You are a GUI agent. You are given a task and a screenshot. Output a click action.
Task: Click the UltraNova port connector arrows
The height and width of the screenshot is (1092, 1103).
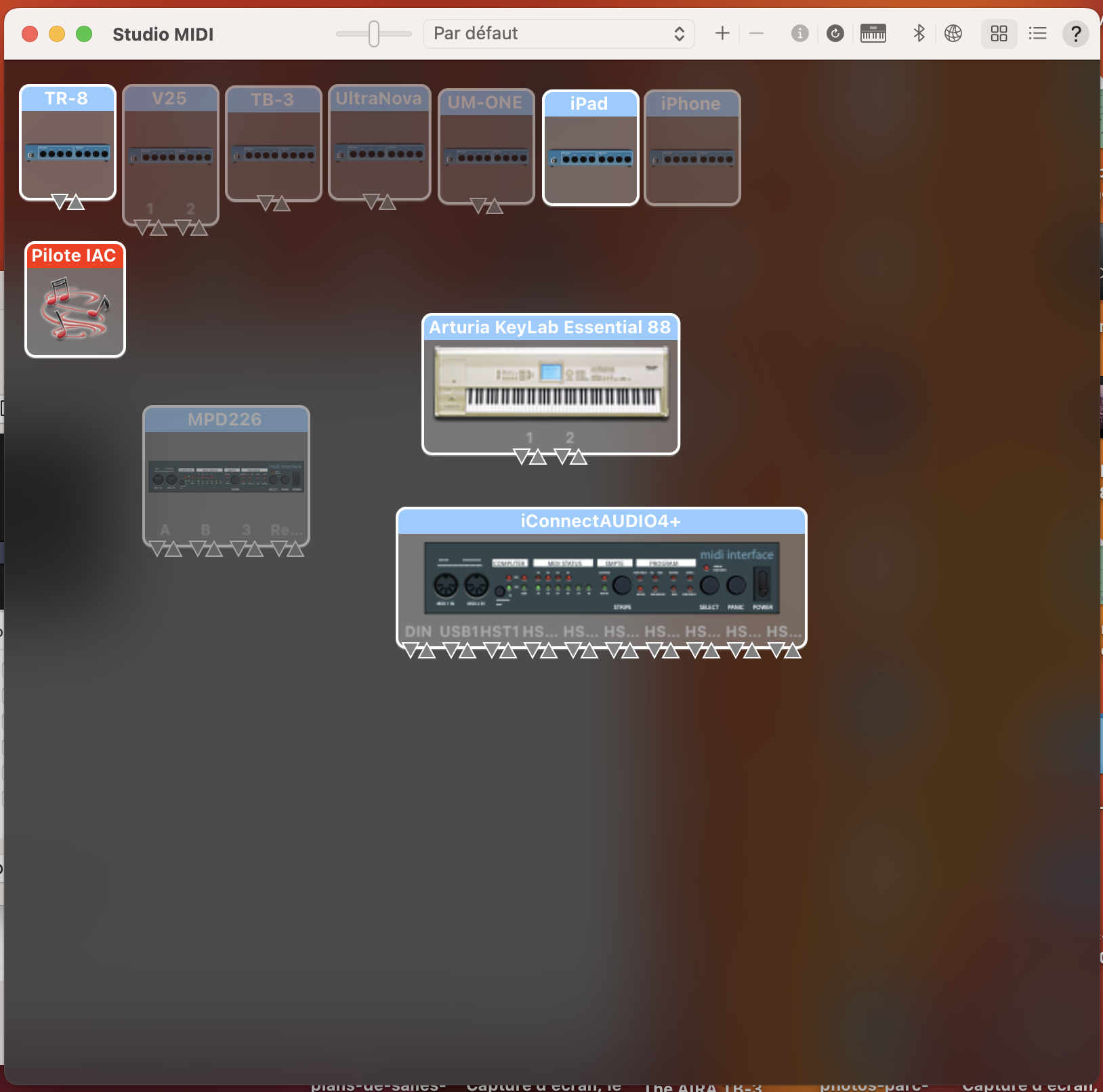379,202
